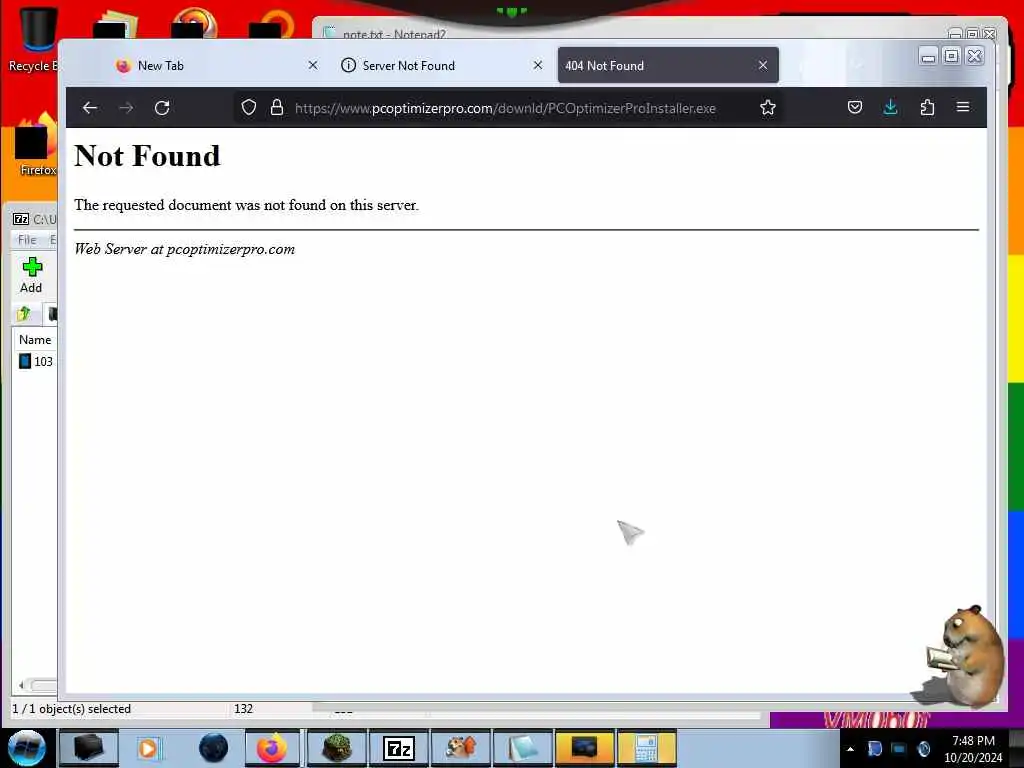Open the extensions puzzle icon

pyautogui.click(x=927, y=107)
